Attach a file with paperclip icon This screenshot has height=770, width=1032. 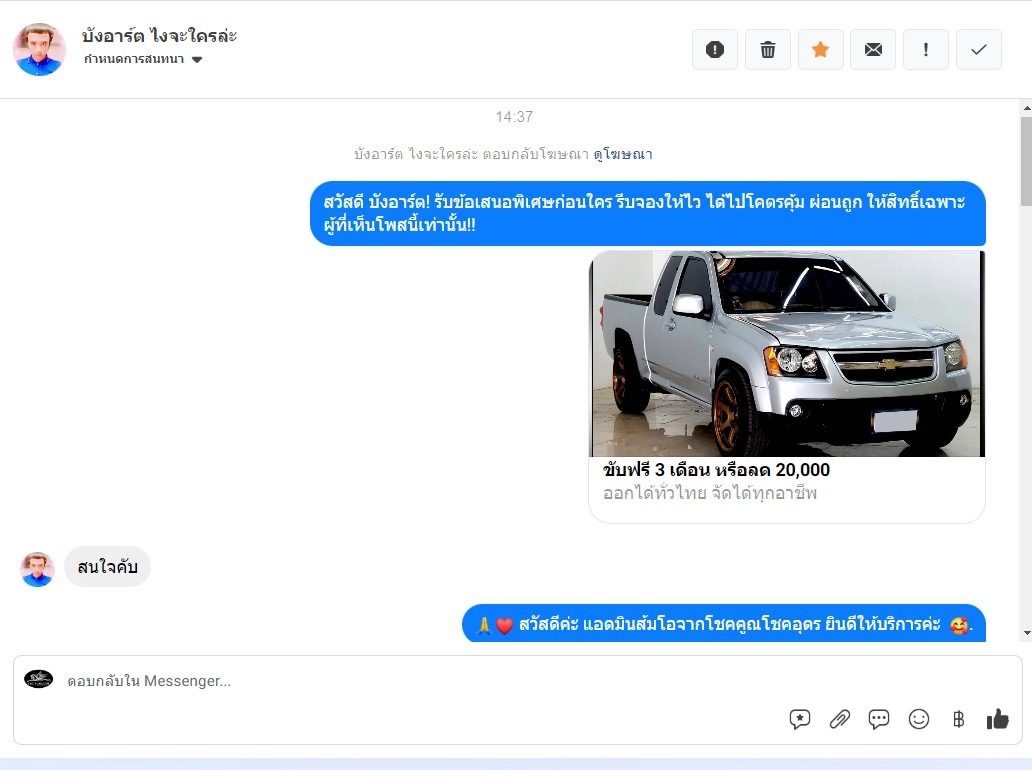tap(840, 719)
